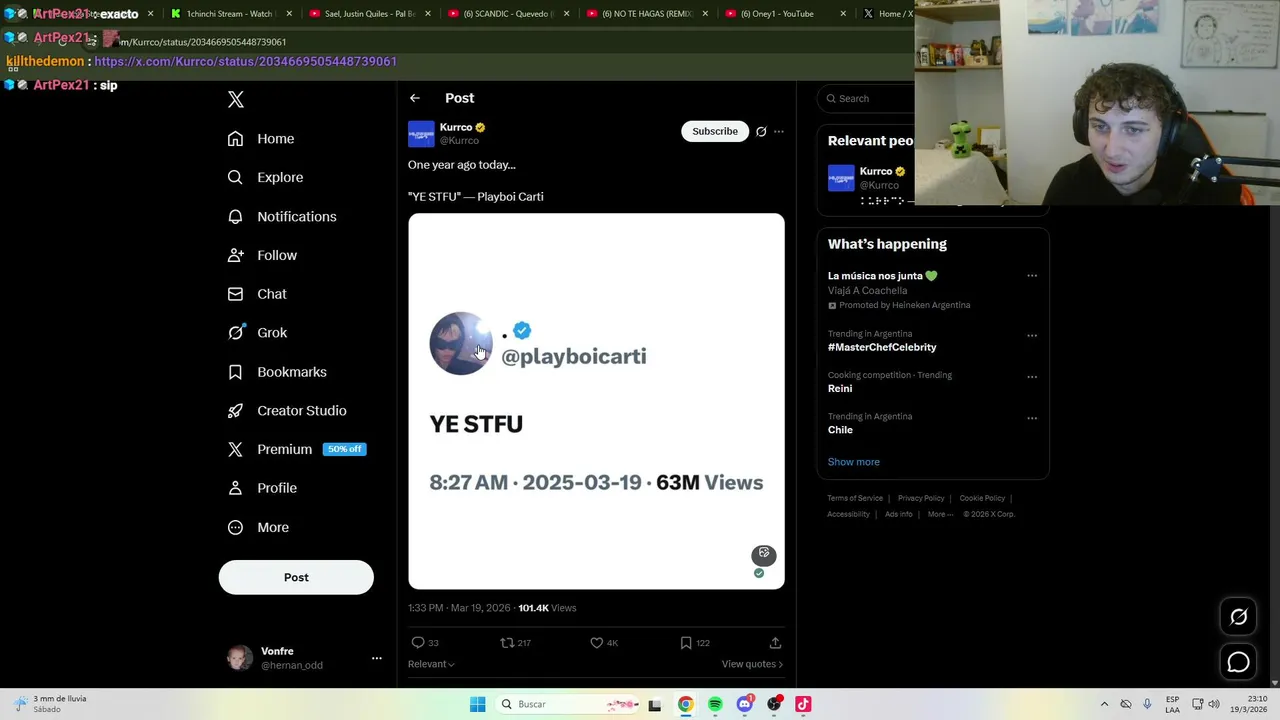Open the YE STFU tweet image
1280x720 pixels.
pos(596,401)
